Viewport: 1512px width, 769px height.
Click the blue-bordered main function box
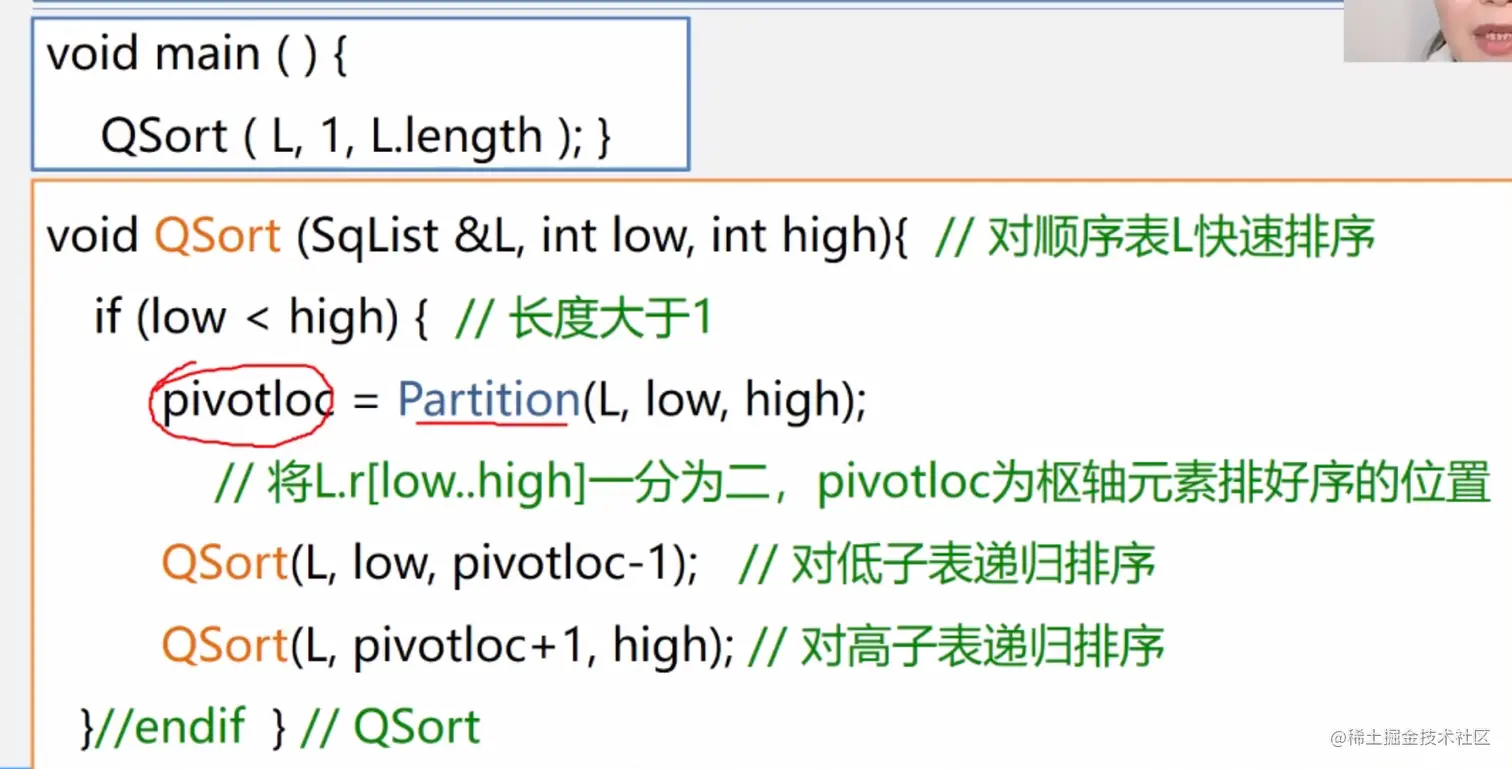360,92
